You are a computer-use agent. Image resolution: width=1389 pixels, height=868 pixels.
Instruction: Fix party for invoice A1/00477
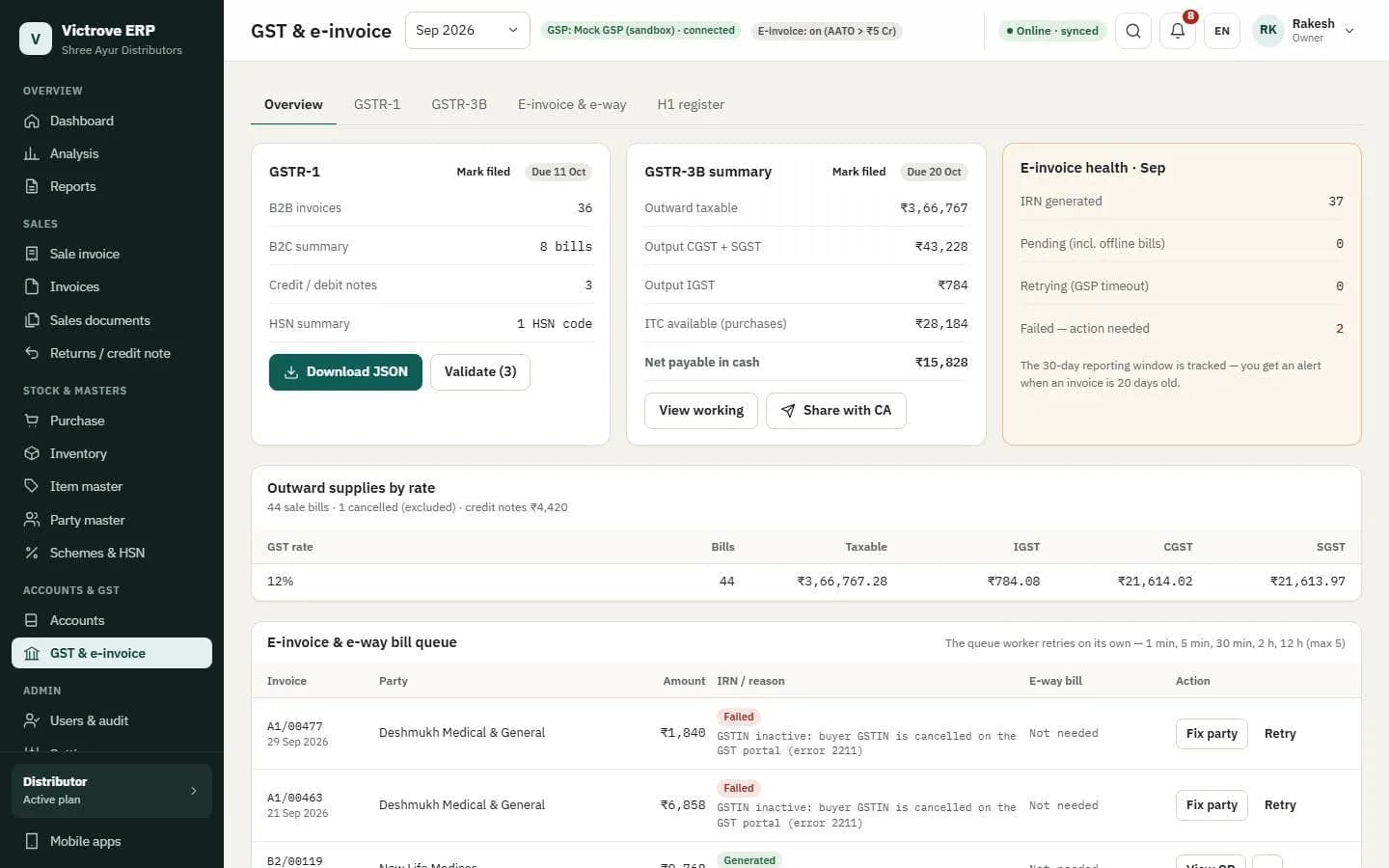[1212, 733]
